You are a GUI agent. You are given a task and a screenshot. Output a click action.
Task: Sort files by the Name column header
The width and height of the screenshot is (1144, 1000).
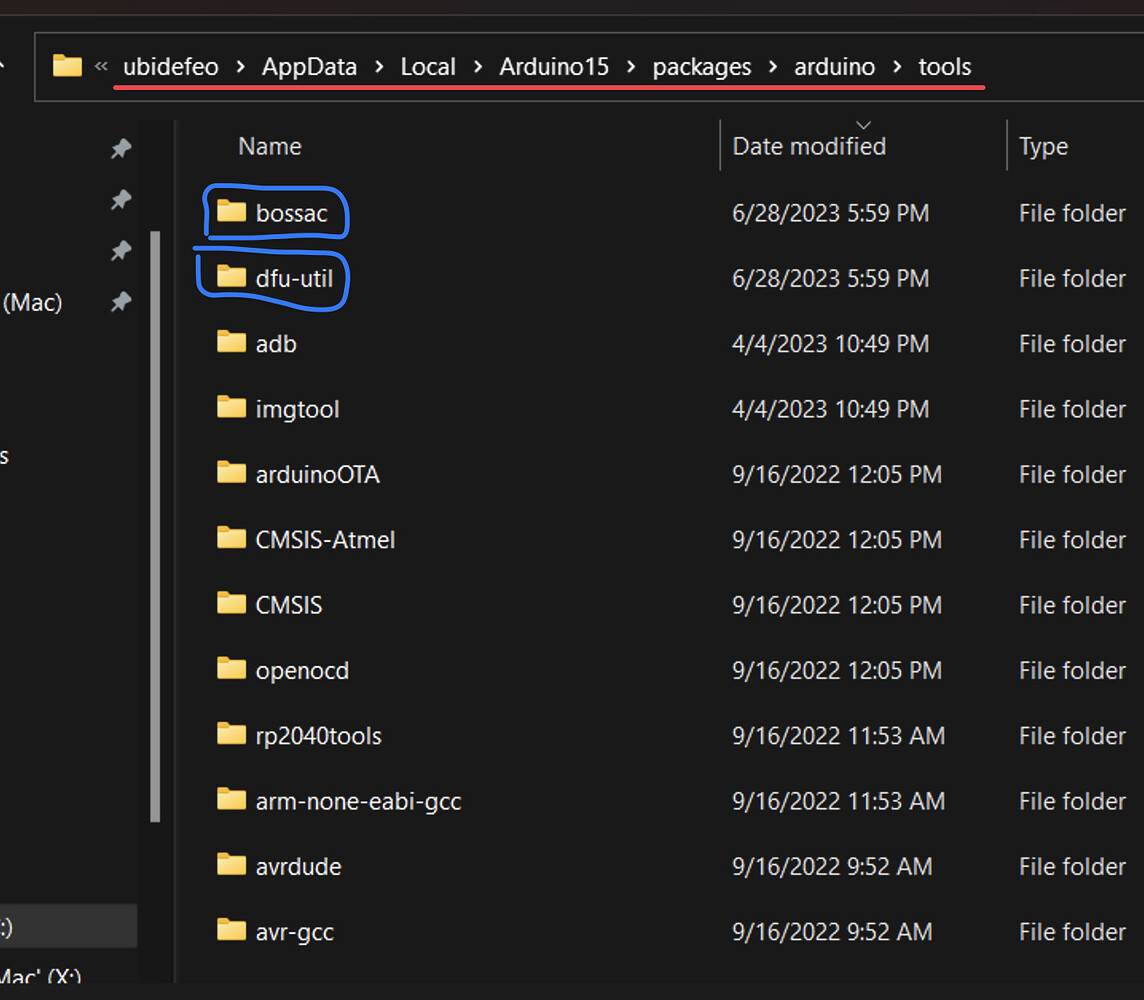coord(269,146)
